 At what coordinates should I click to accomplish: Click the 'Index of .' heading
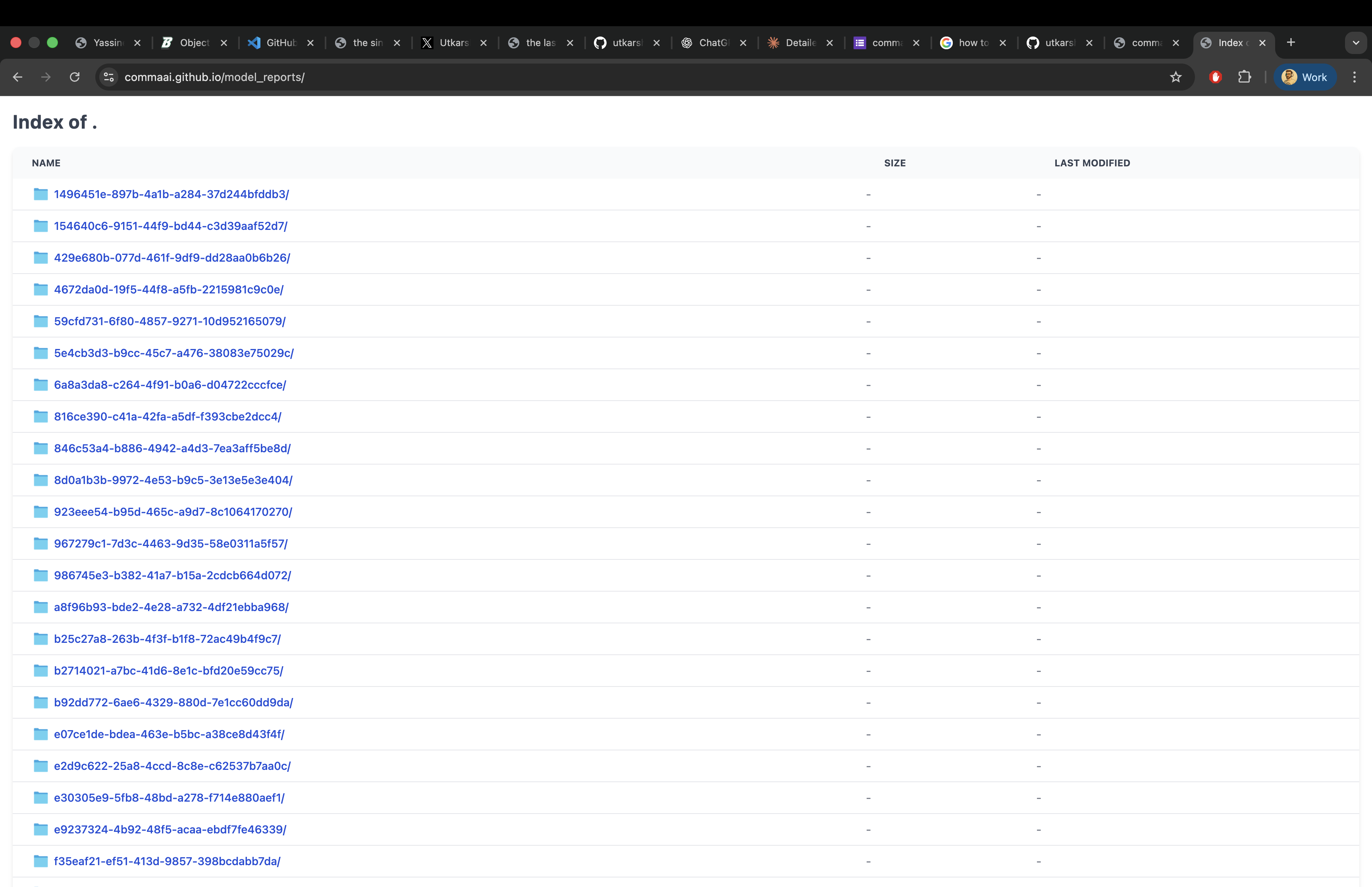(55, 122)
